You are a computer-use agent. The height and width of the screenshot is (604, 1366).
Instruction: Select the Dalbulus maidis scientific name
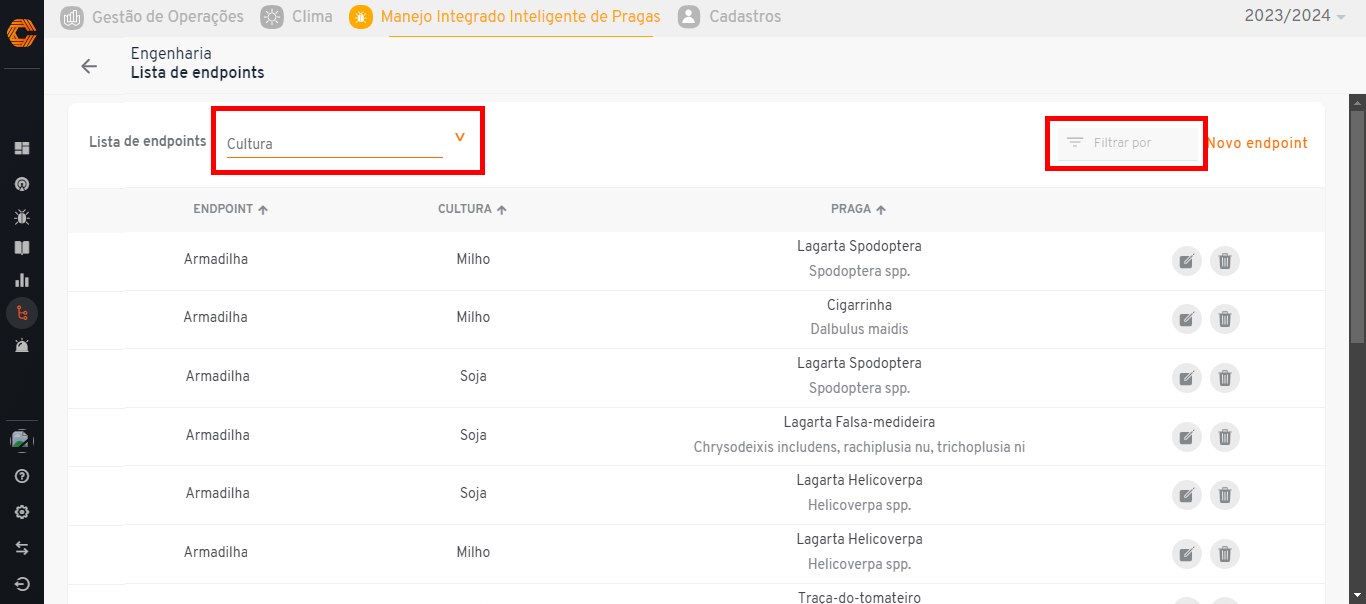[x=859, y=329]
